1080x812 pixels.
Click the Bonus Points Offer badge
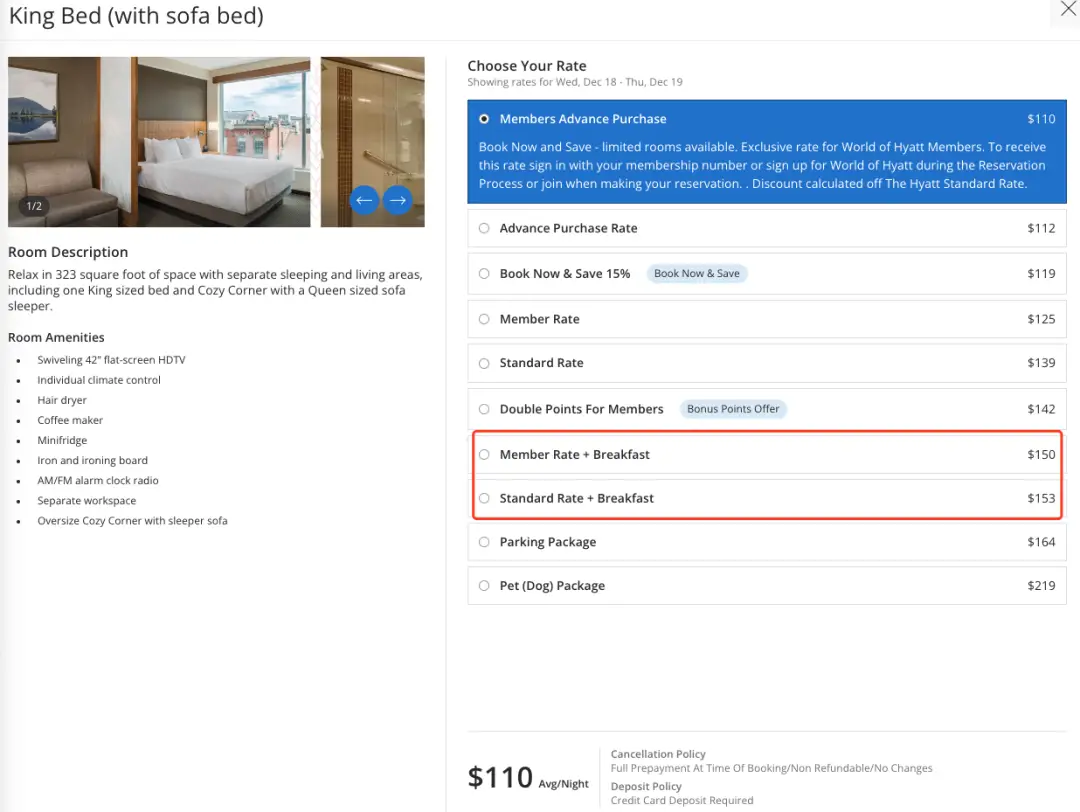click(x=733, y=409)
